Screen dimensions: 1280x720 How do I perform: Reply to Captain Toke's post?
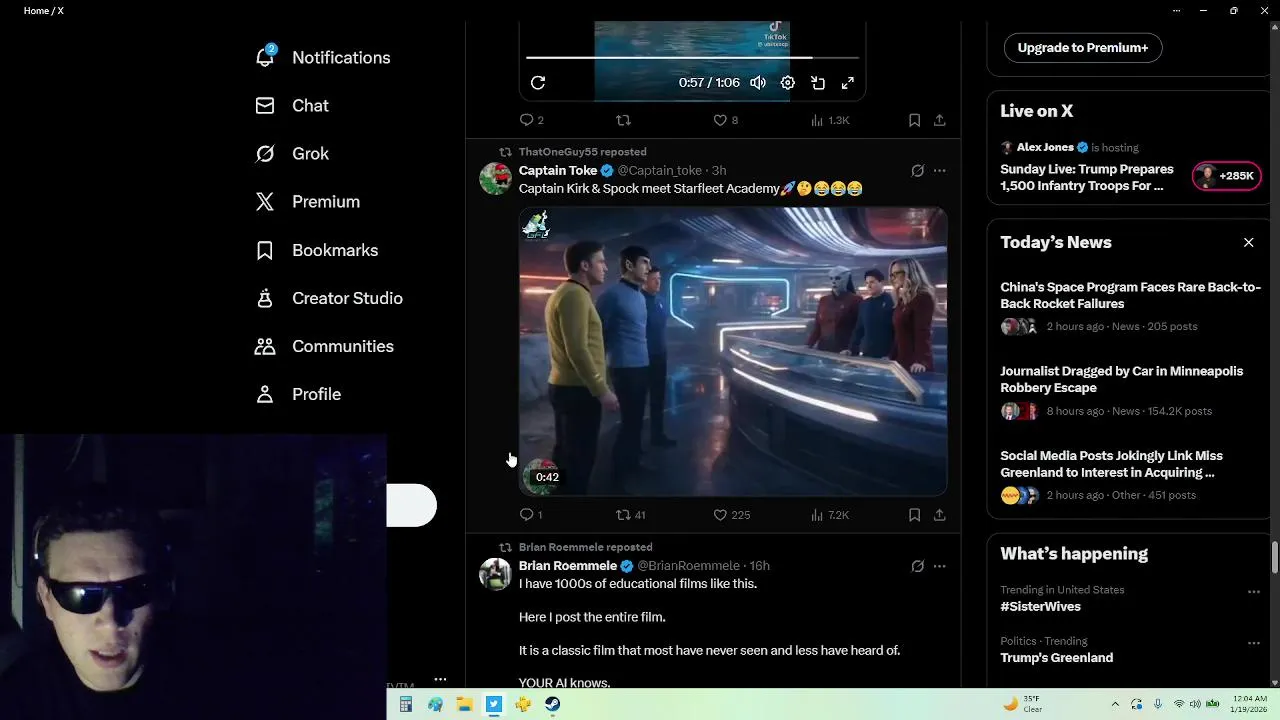[x=530, y=515]
